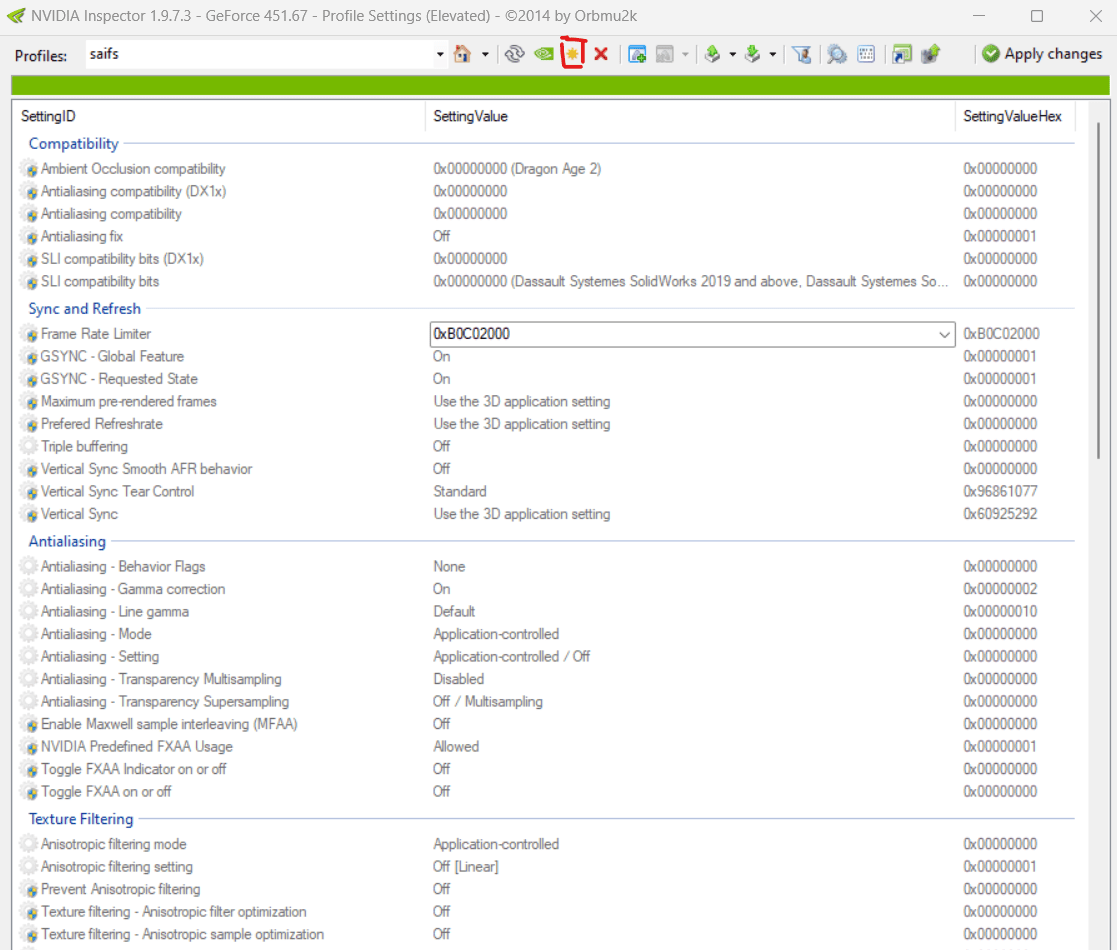This screenshot has height=950, width=1117.
Task: Toggle GSYNC - Global Feature off
Action: [441, 356]
